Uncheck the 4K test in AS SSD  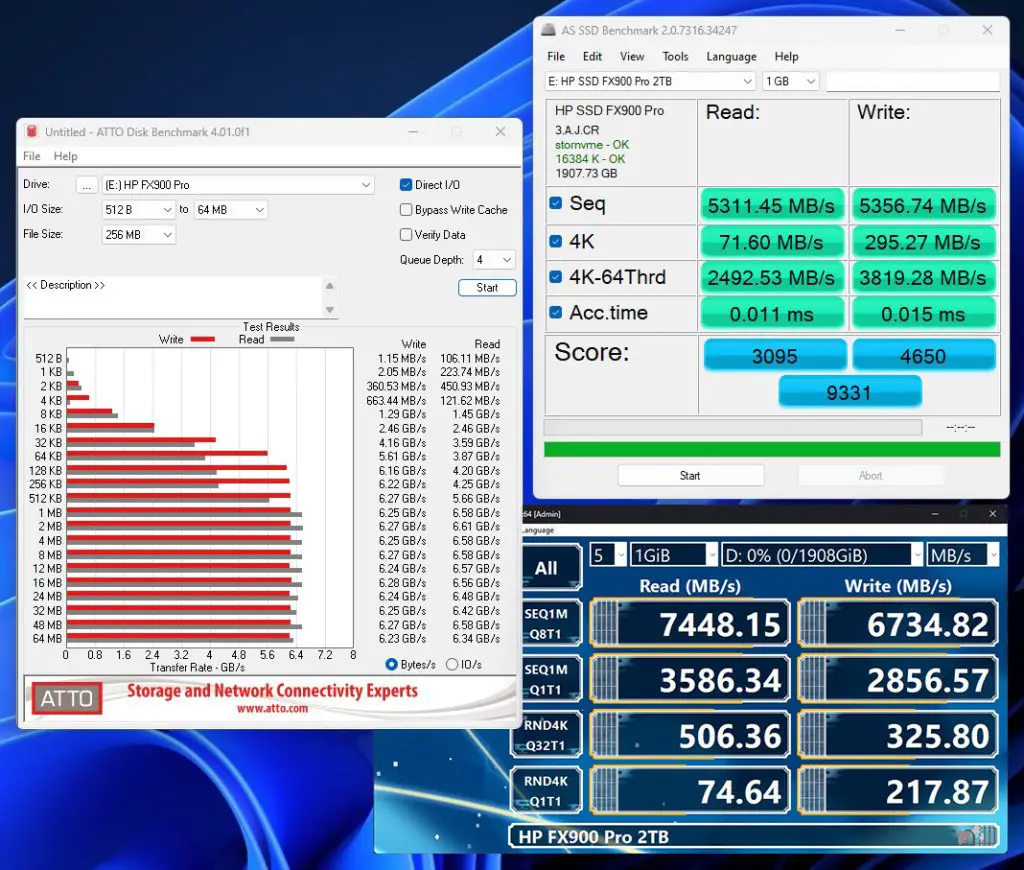[x=556, y=241]
